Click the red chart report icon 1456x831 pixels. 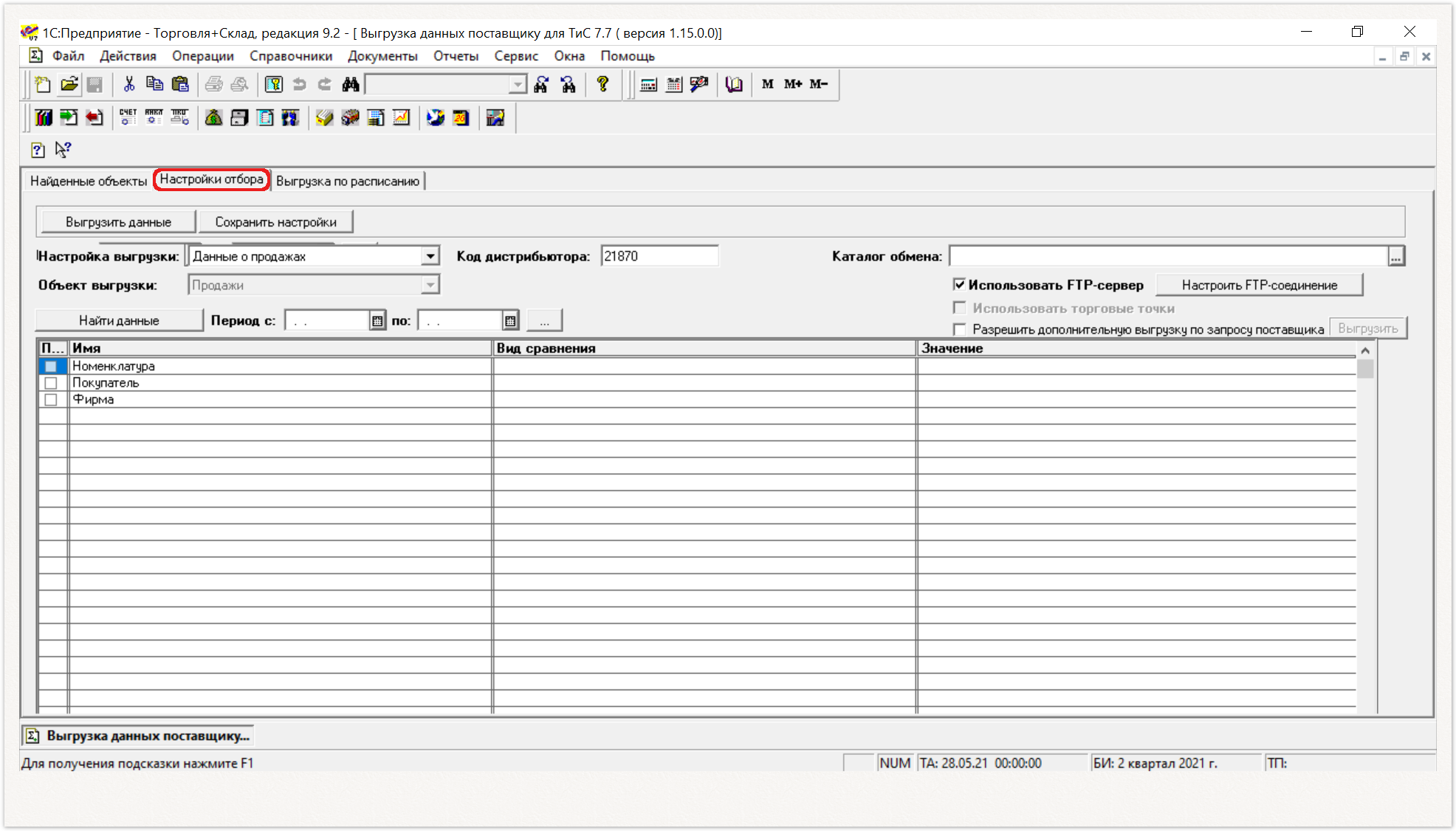coord(401,117)
